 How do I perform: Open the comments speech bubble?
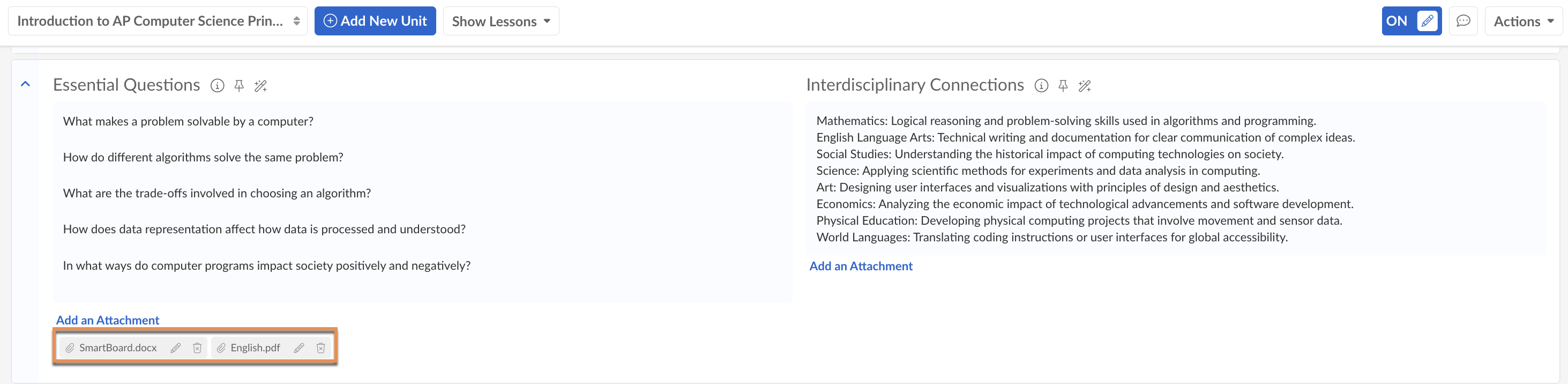tap(1462, 21)
